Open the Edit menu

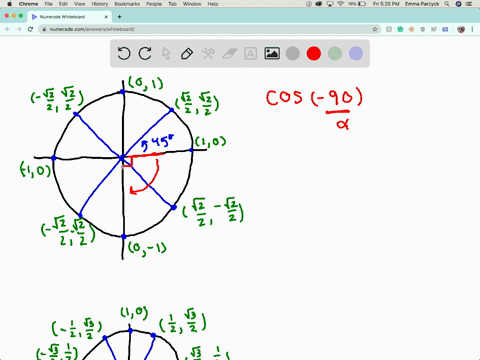point(63,4)
